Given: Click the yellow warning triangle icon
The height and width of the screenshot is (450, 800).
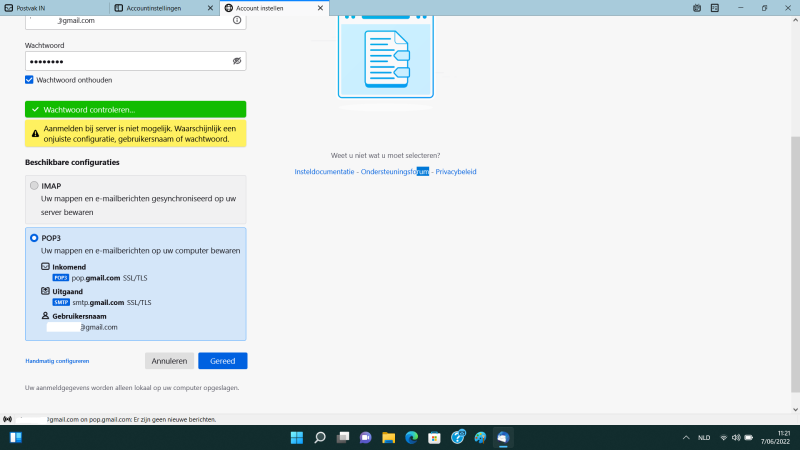Looking at the screenshot, I should click(x=35, y=134).
